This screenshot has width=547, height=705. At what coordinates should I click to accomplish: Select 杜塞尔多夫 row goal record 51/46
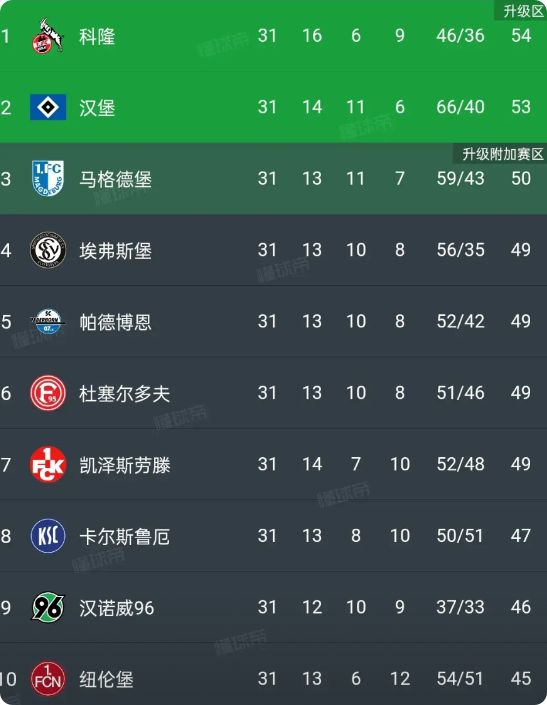click(x=460, y=393)
